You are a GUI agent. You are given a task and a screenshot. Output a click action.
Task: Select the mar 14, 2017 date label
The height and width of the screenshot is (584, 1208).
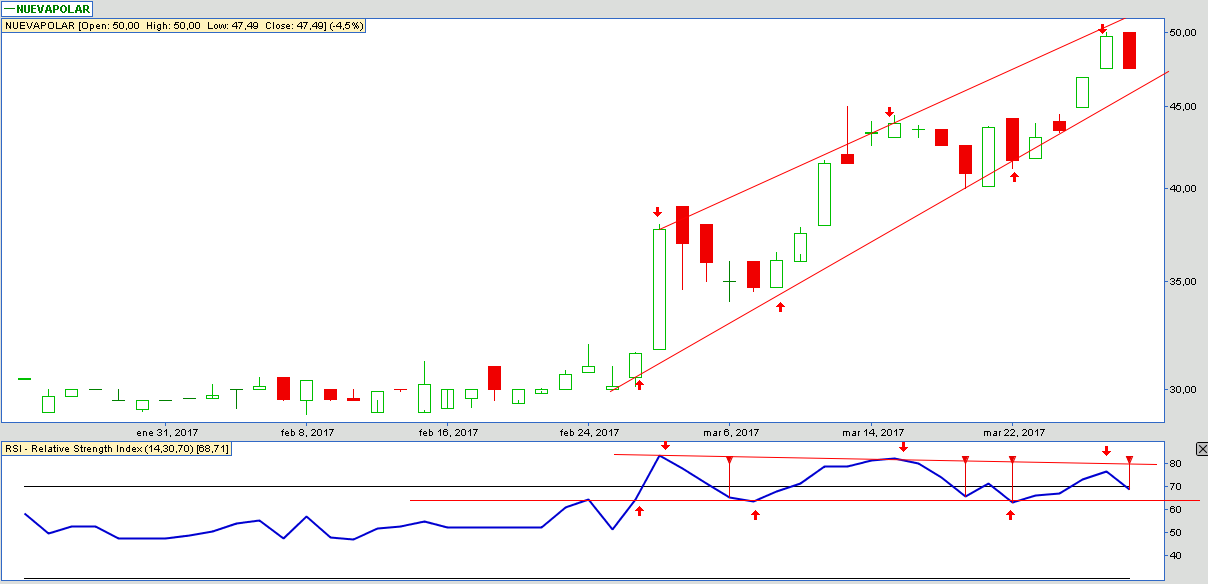pyautogui.click(x=873, y=432)
